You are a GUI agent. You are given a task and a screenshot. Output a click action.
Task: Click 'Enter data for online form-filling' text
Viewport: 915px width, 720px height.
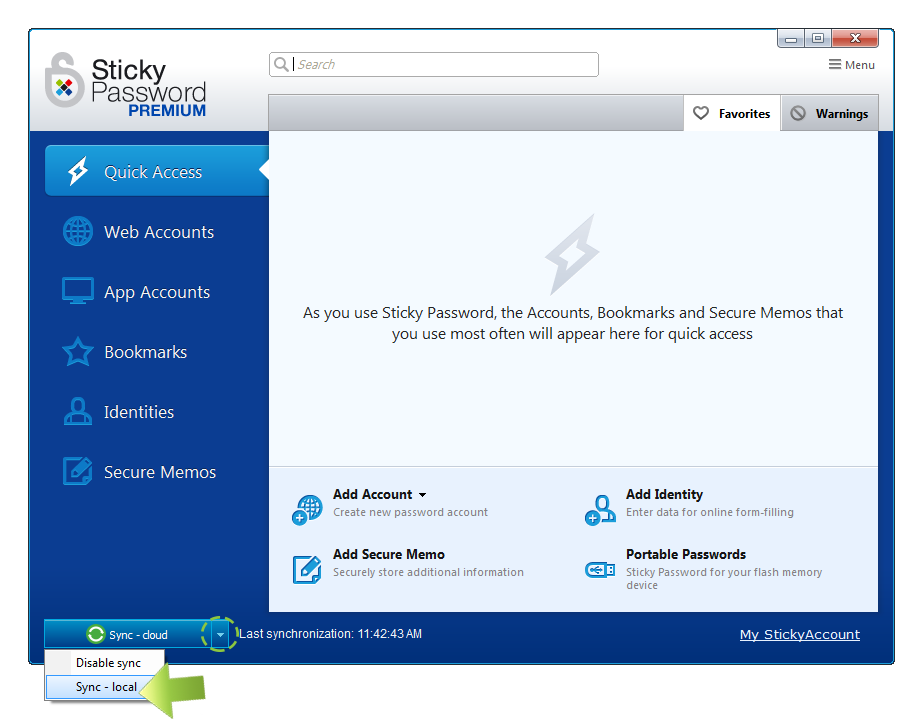[x=710, y=512]
